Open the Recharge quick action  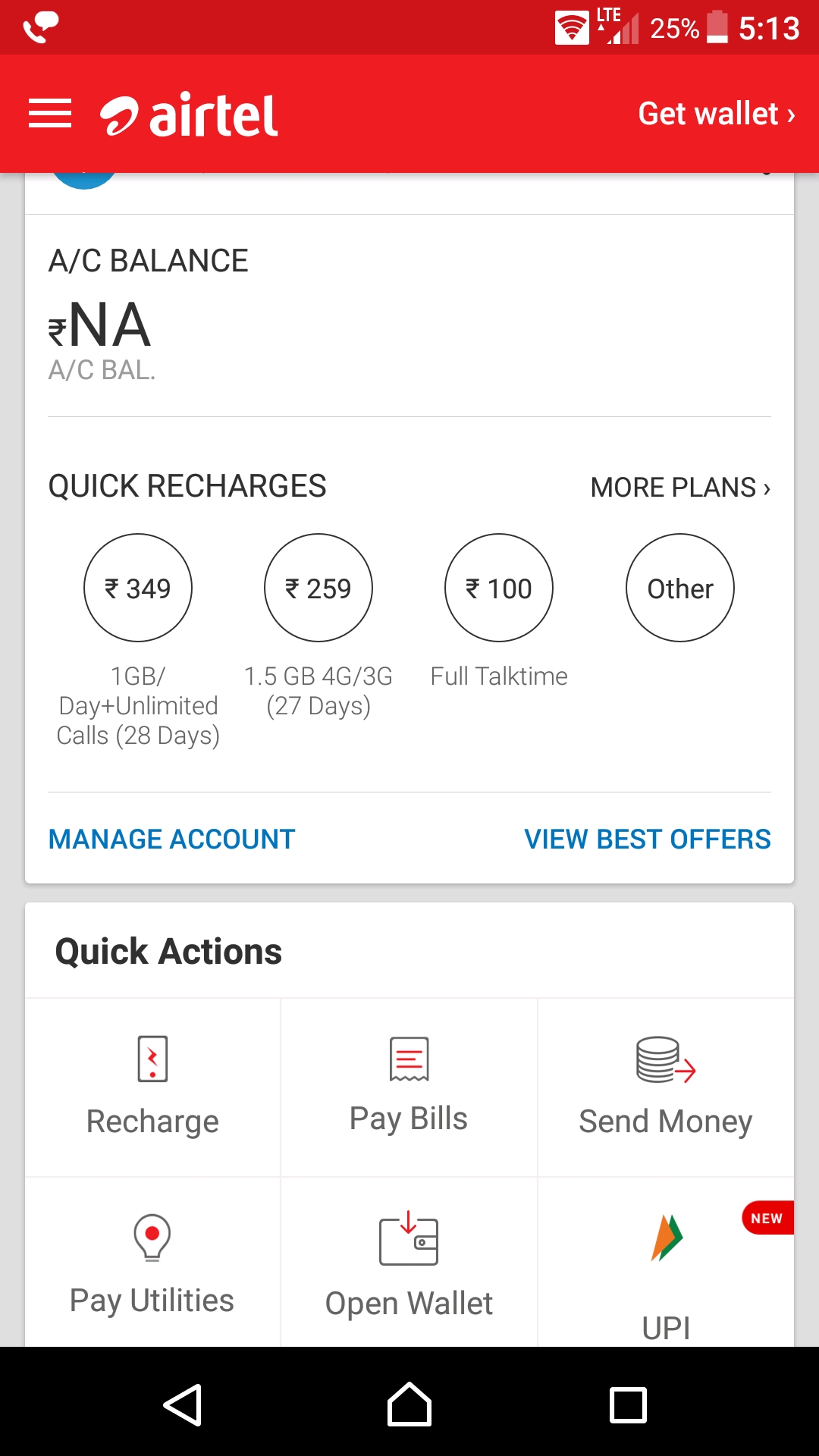(x=152, y=1087)
